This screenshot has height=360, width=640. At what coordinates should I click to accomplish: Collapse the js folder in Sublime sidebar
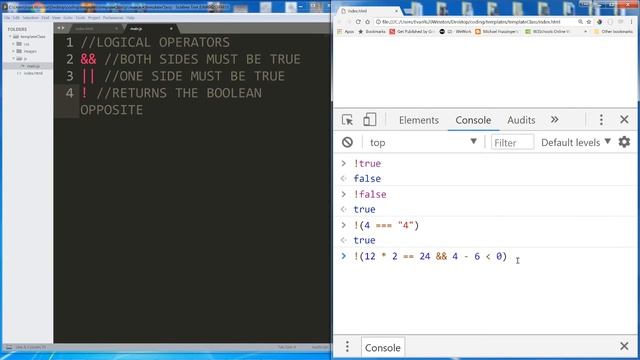[x=20, y=58]
